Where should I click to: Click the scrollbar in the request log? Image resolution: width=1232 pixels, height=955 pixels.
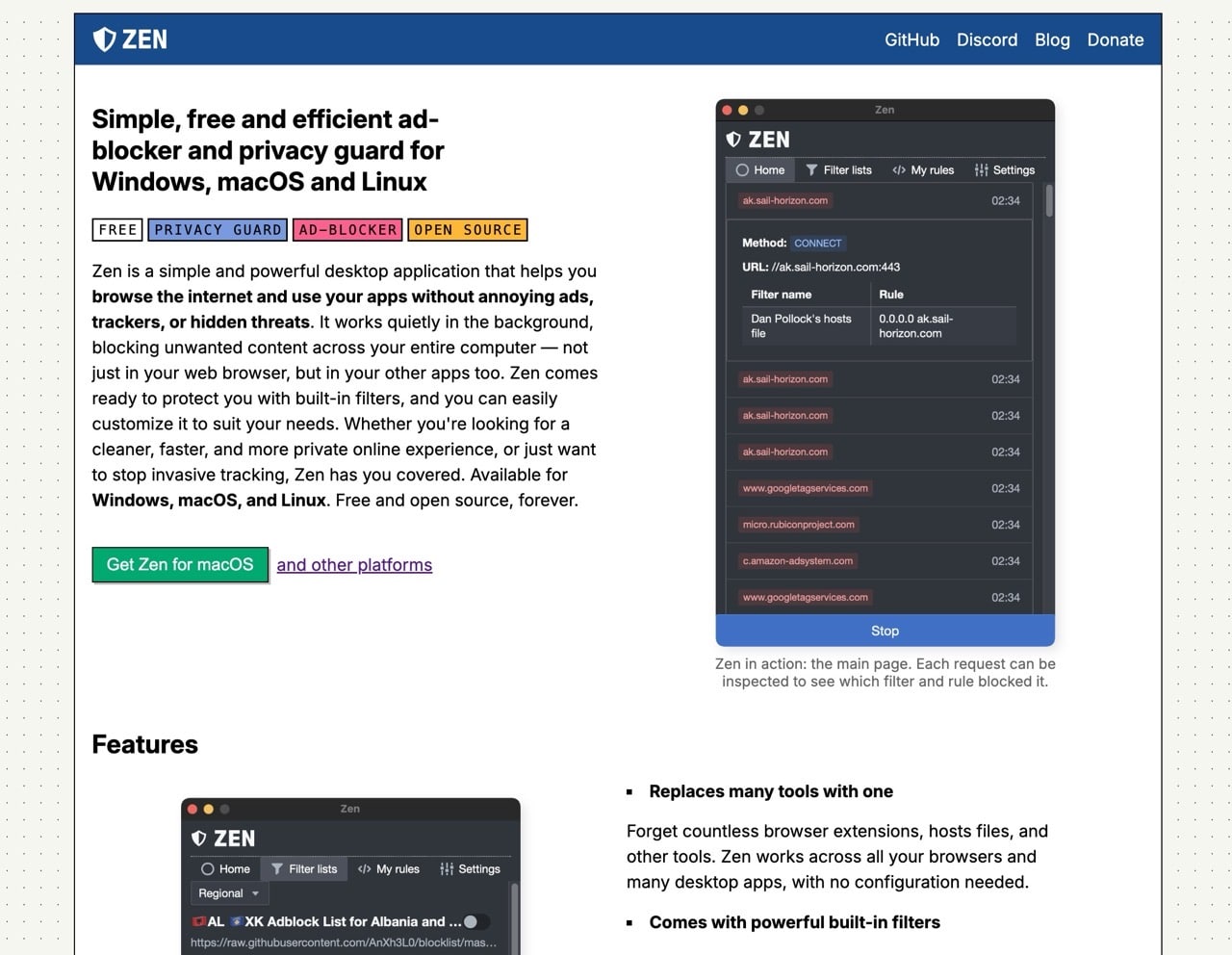[1048, 200]
